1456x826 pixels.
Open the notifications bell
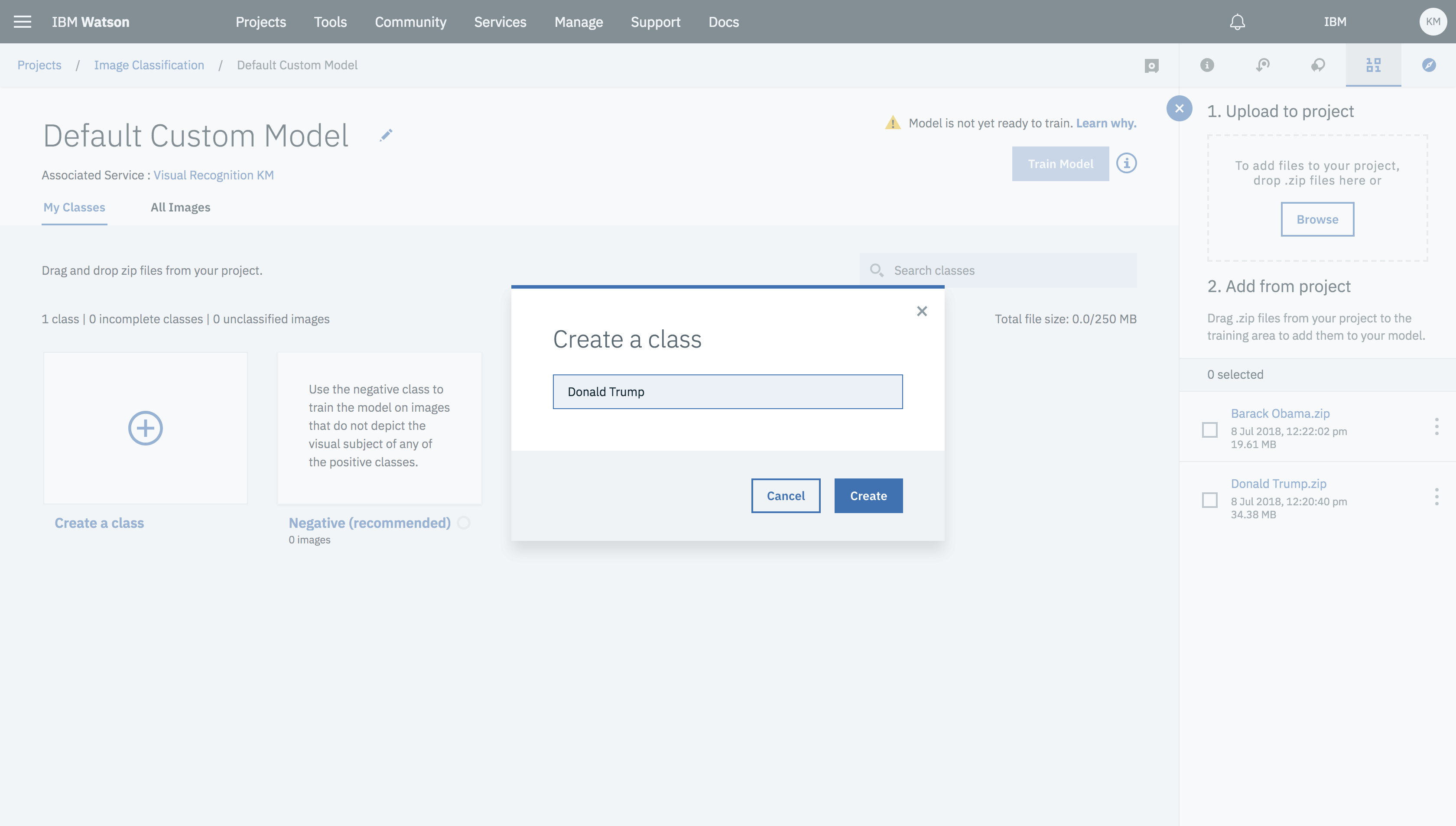coord(1237,22)
